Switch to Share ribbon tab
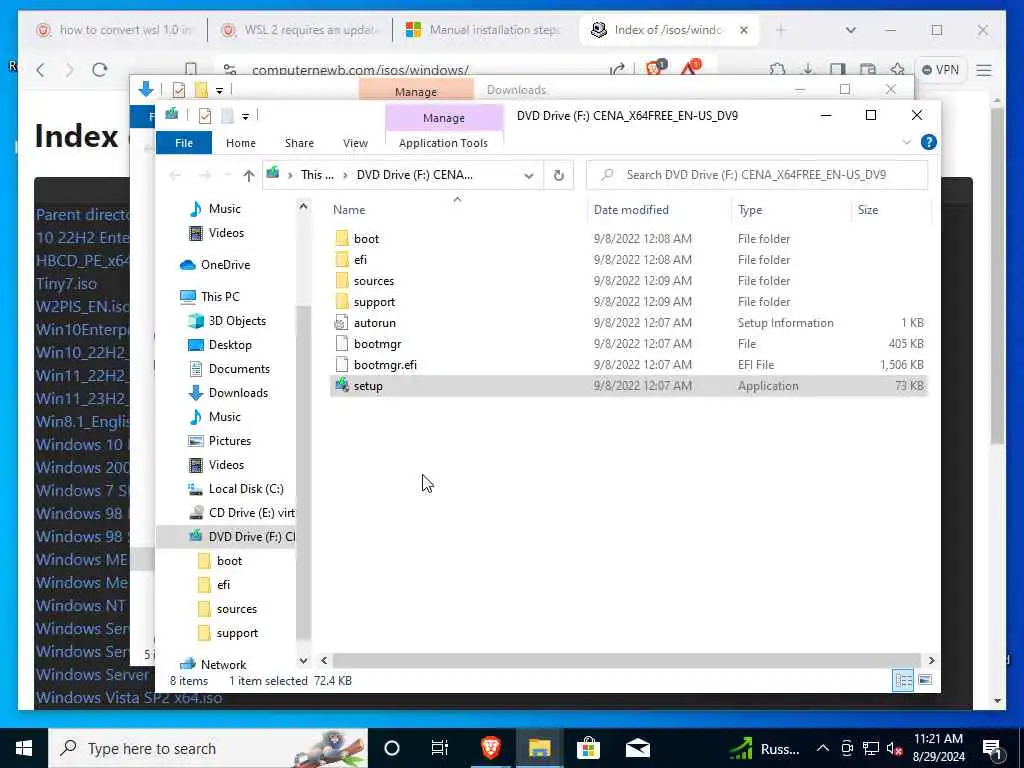Screen dimensions: 1024x768 pos(299,142)
